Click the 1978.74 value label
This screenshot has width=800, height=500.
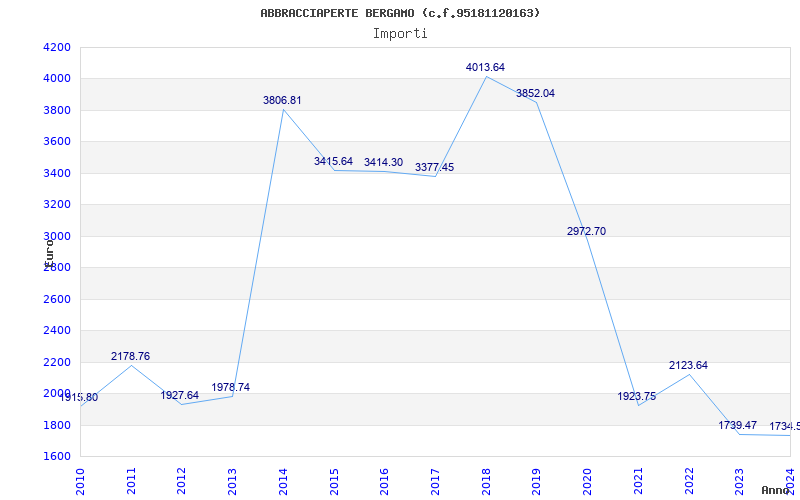(231, 387)
